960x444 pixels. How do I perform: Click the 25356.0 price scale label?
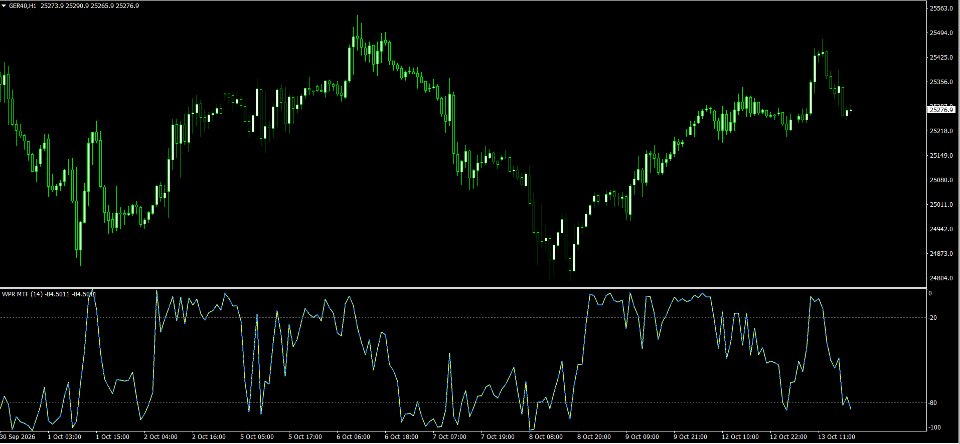(942, 82)
